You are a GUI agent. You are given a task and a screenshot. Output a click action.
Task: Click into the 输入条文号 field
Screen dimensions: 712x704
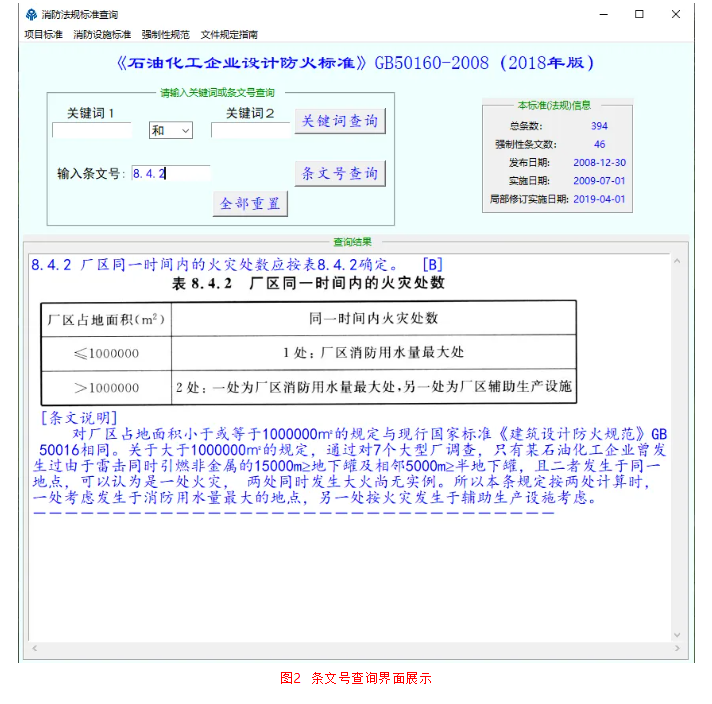(171, 173)
